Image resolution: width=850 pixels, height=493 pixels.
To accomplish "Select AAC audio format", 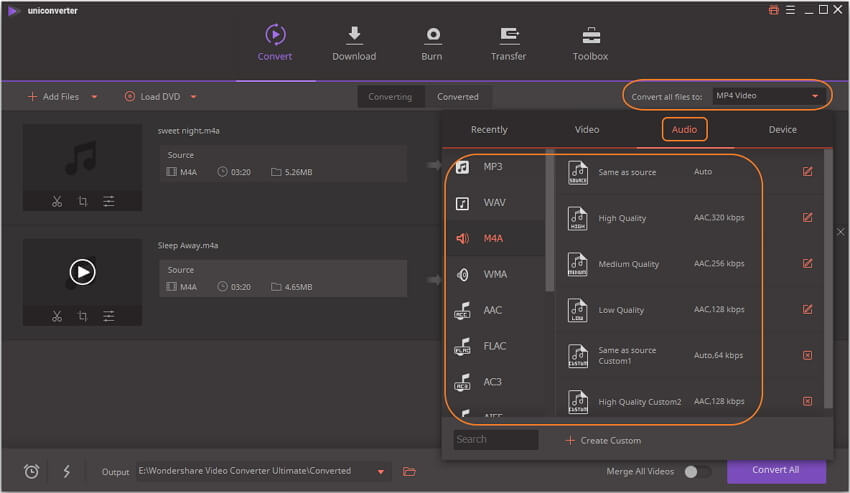I will (494, 310).
